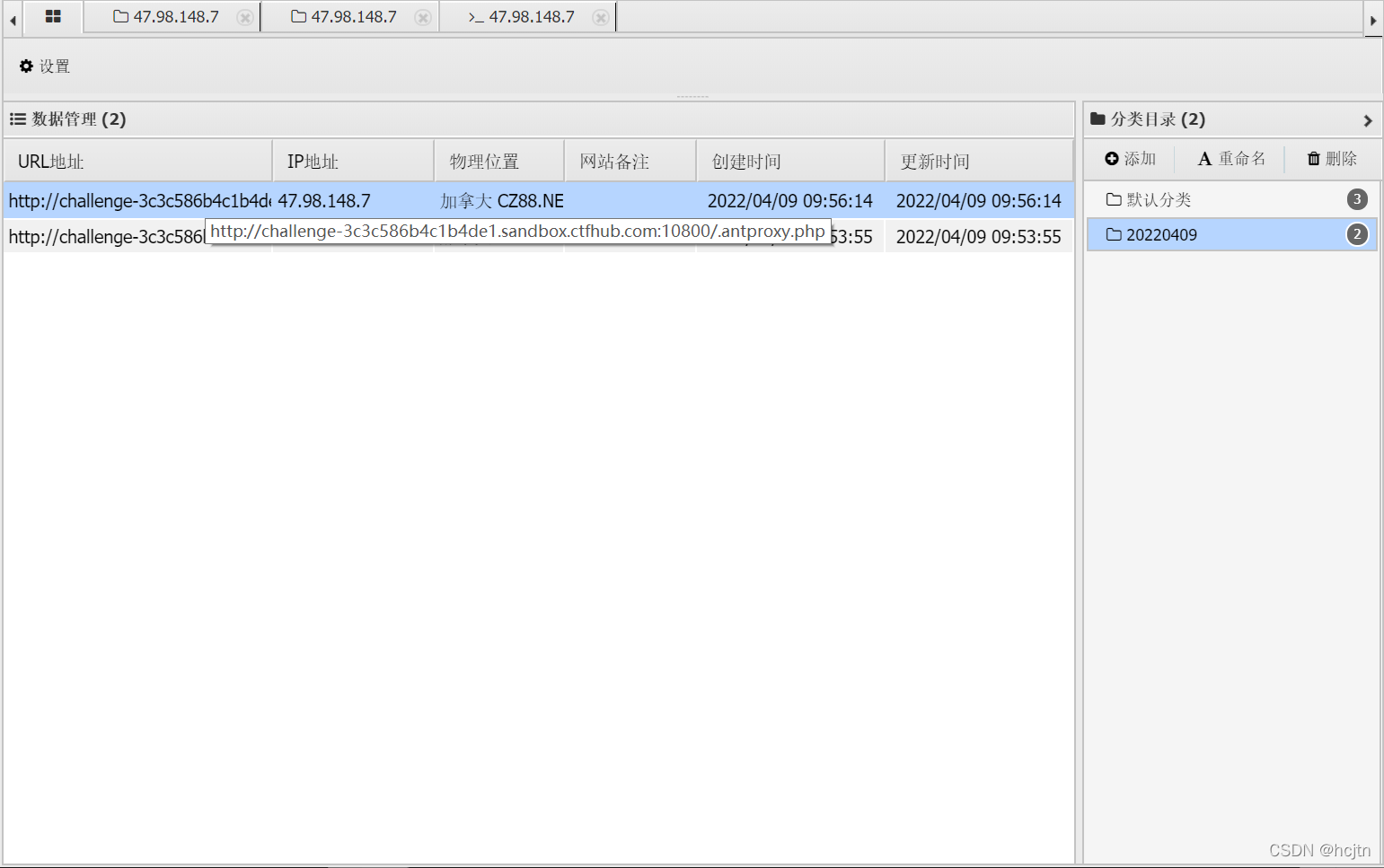The height and width of the screenshot is (868, 1384).
Task: Click the badge count 3 on 默认分类
Action: tap(1357, 199)
